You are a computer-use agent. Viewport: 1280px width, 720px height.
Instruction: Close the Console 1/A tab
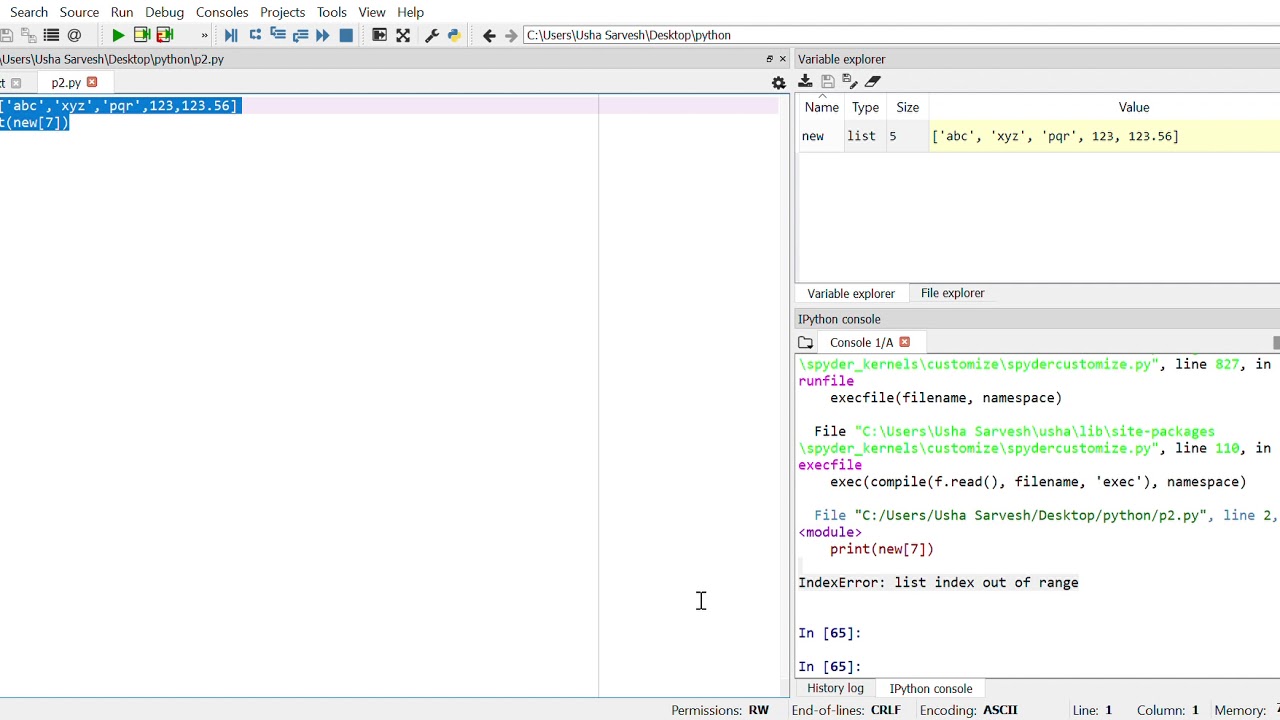904,342
